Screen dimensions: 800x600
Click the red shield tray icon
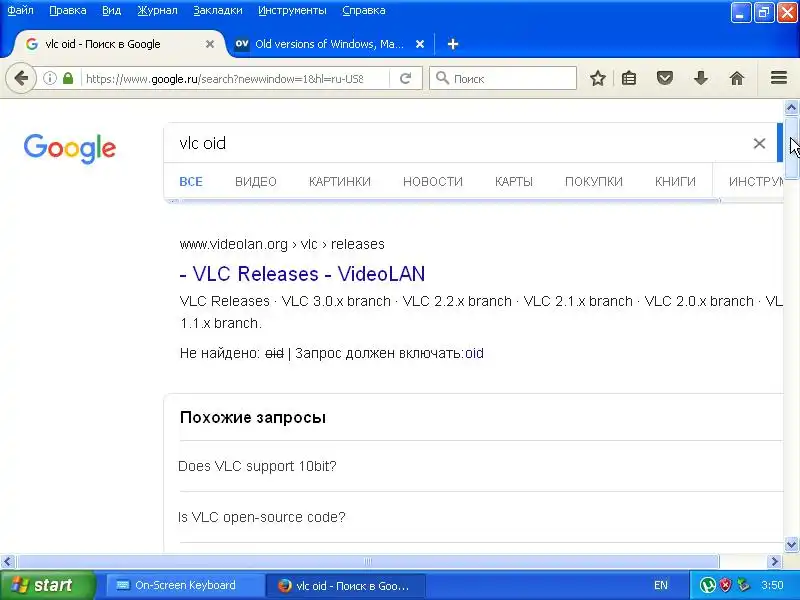[725, 585]
